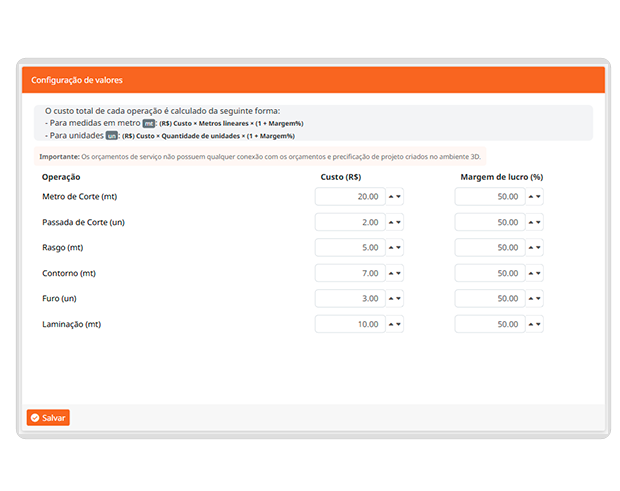Screen dimensions: 620x491
Task: Click the up arrow for Metro de Corte cost
Action: 390,197
